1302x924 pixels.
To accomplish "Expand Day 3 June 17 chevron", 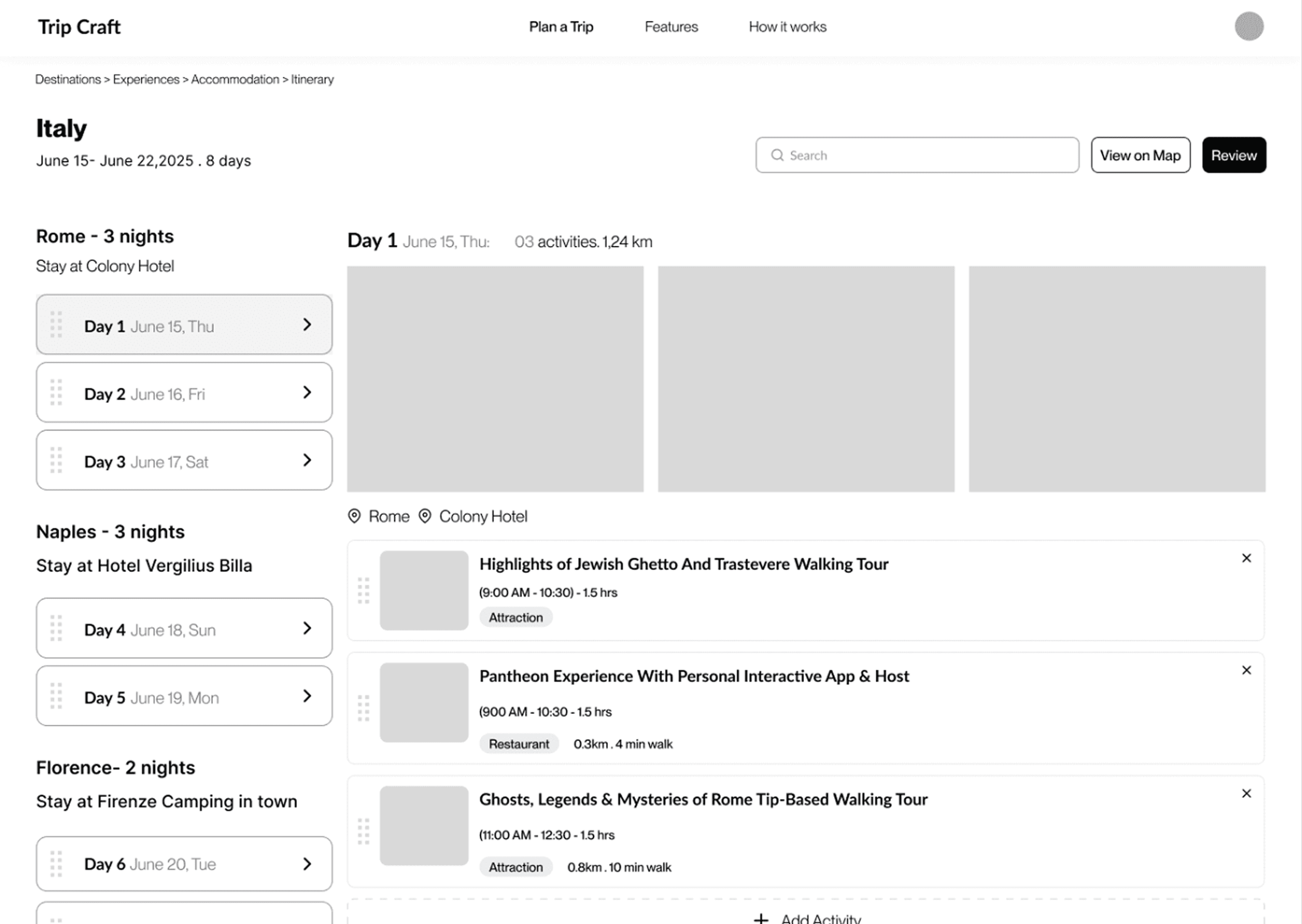I will coord(307,460).
